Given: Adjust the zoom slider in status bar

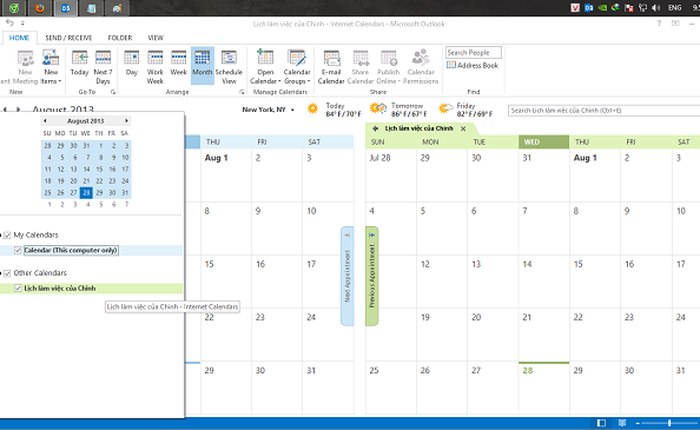Looking at the screenshot, I should coord(669,423).
